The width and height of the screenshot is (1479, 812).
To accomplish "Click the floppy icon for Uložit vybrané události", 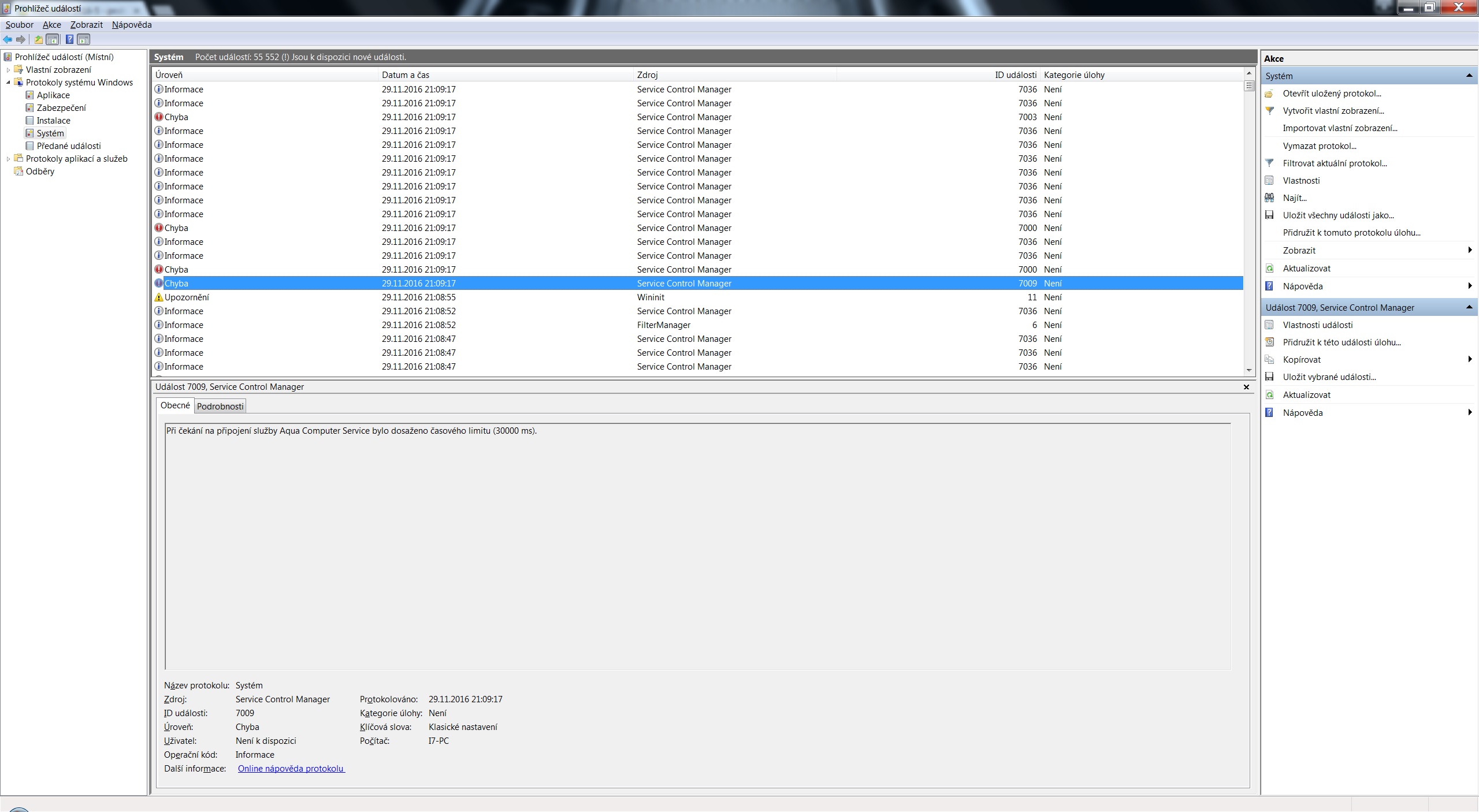I will pyautogui.click(x=1269, y=377).
